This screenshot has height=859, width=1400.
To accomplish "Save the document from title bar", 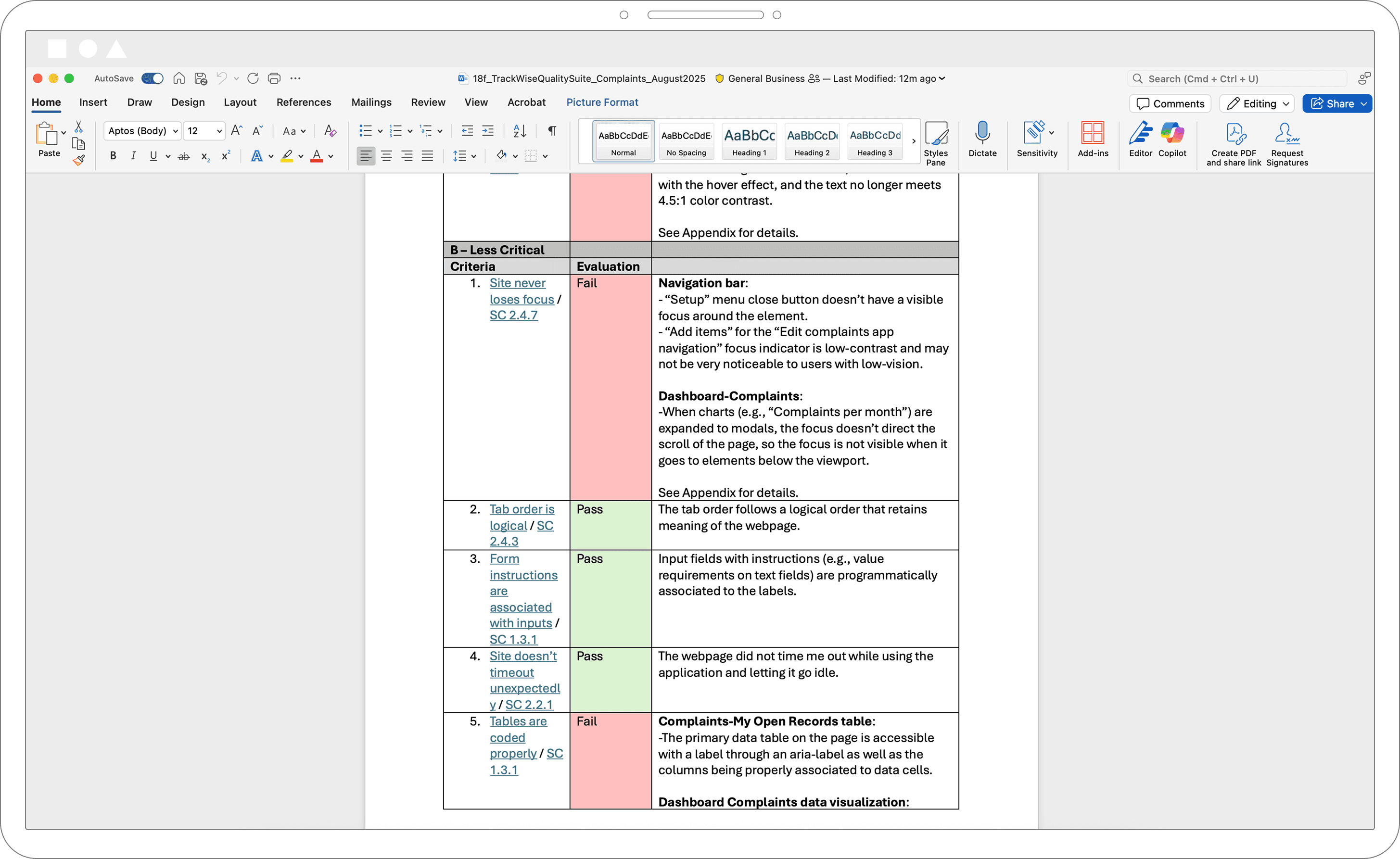I will (201, 78).
